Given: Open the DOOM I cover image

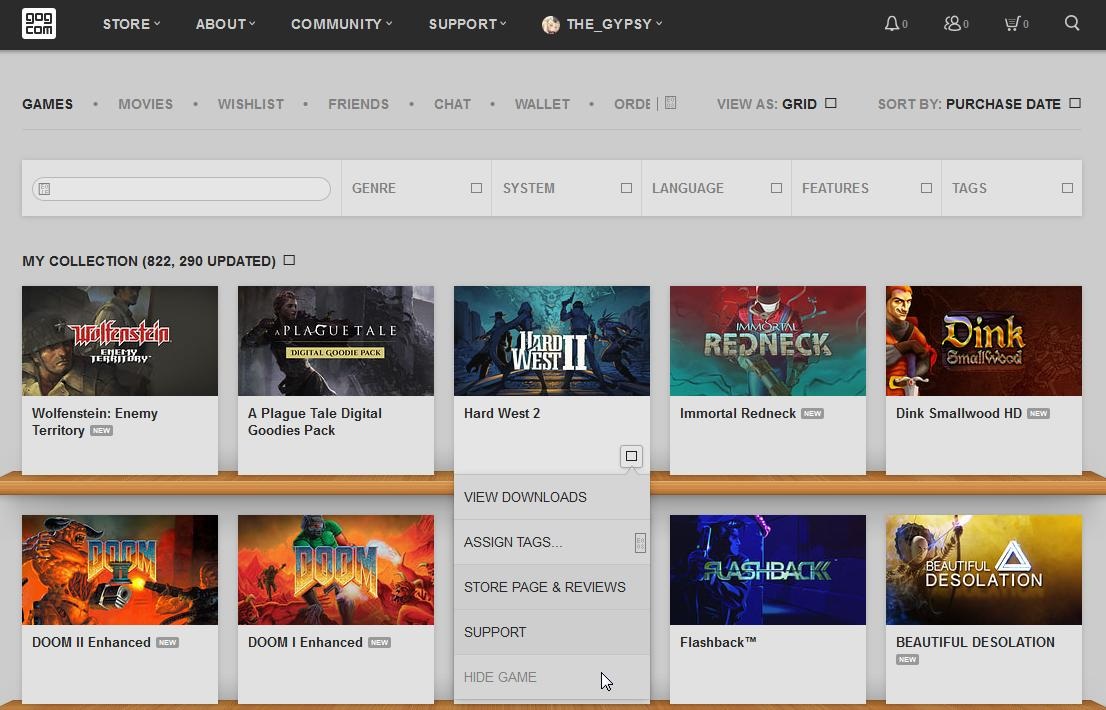Looking at the screenshot, I should 336,570.
